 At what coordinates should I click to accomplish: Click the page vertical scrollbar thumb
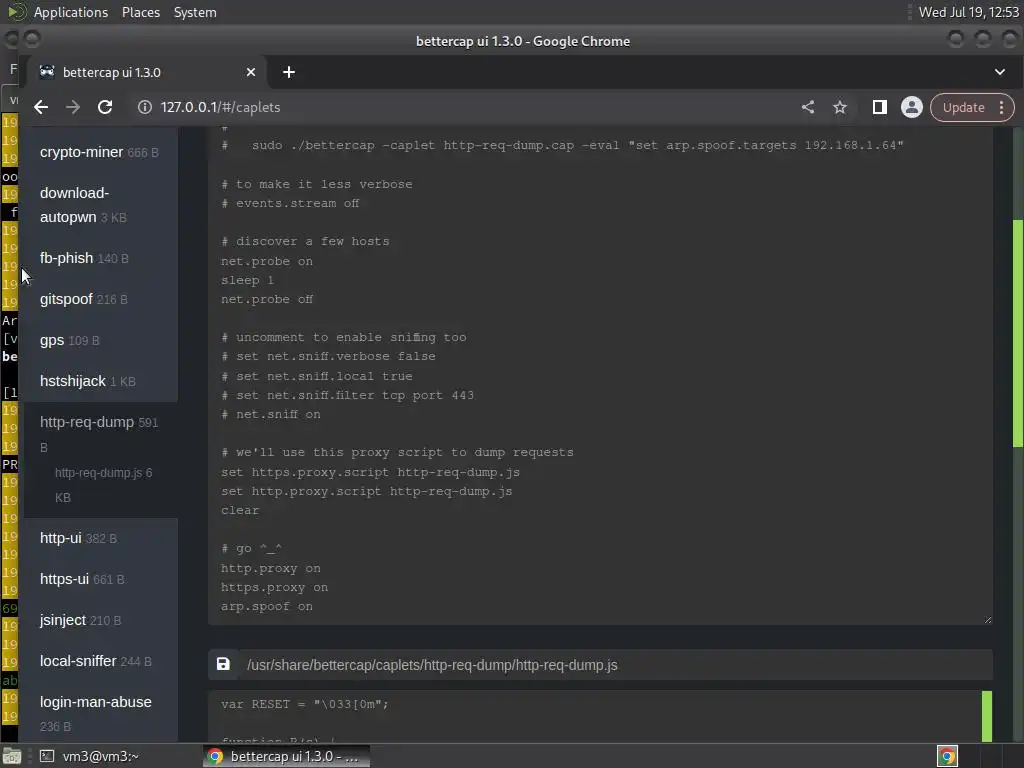coord(1017,333)
